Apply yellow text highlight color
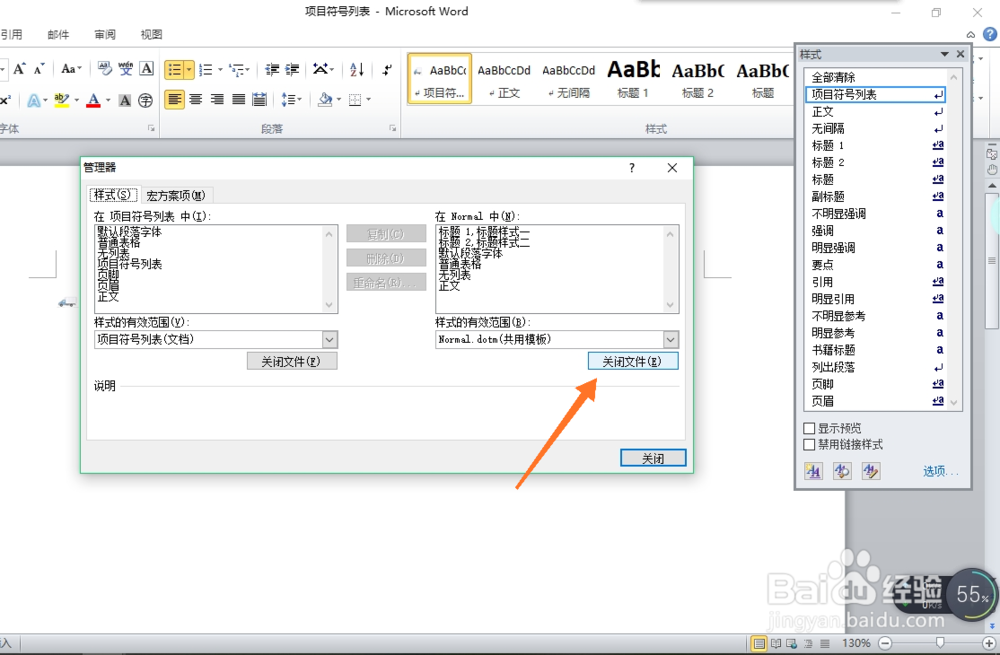This screenshot has width=1000, height=655. pos(62,100)
